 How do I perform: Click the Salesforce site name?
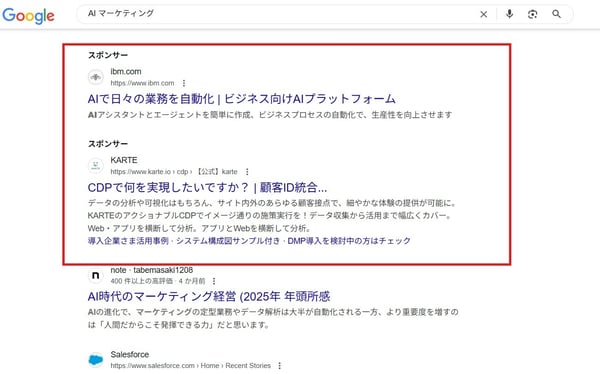130,354
